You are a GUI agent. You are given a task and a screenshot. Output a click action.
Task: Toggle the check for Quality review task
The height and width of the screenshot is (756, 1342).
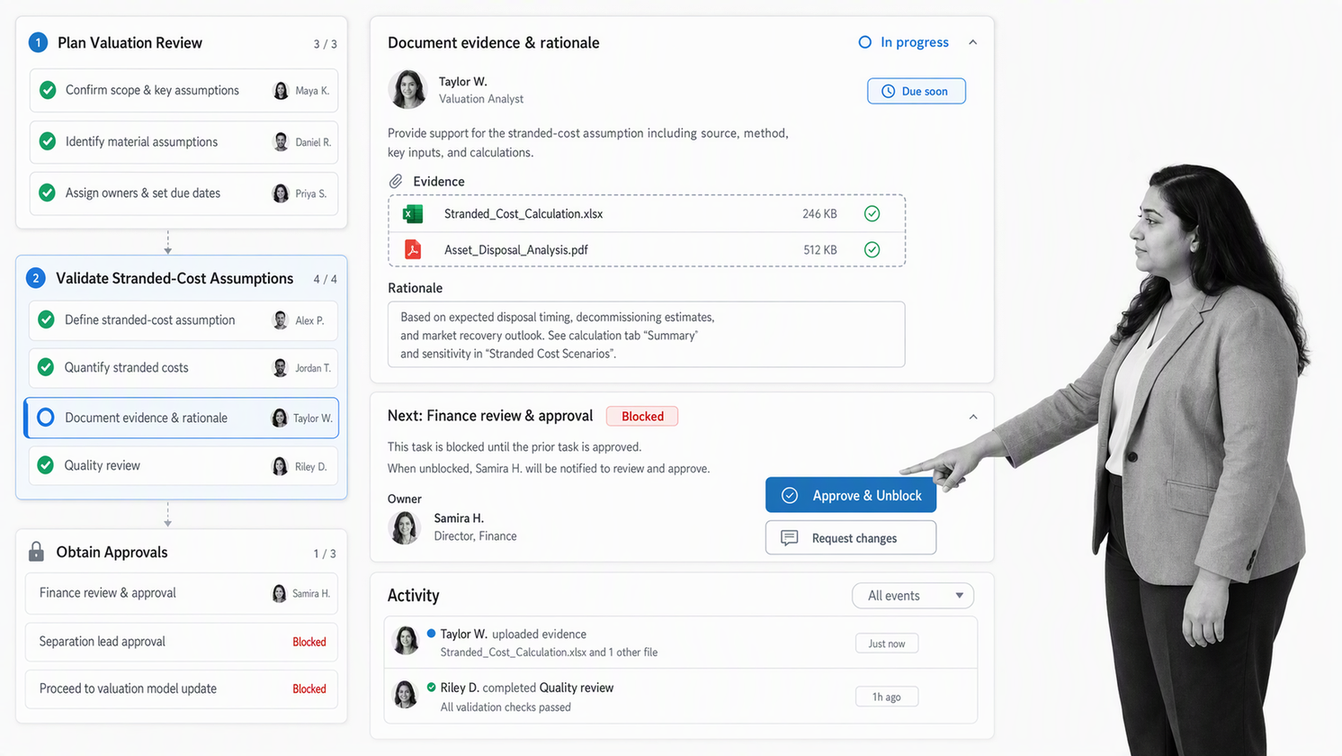(x=46, y=465)
